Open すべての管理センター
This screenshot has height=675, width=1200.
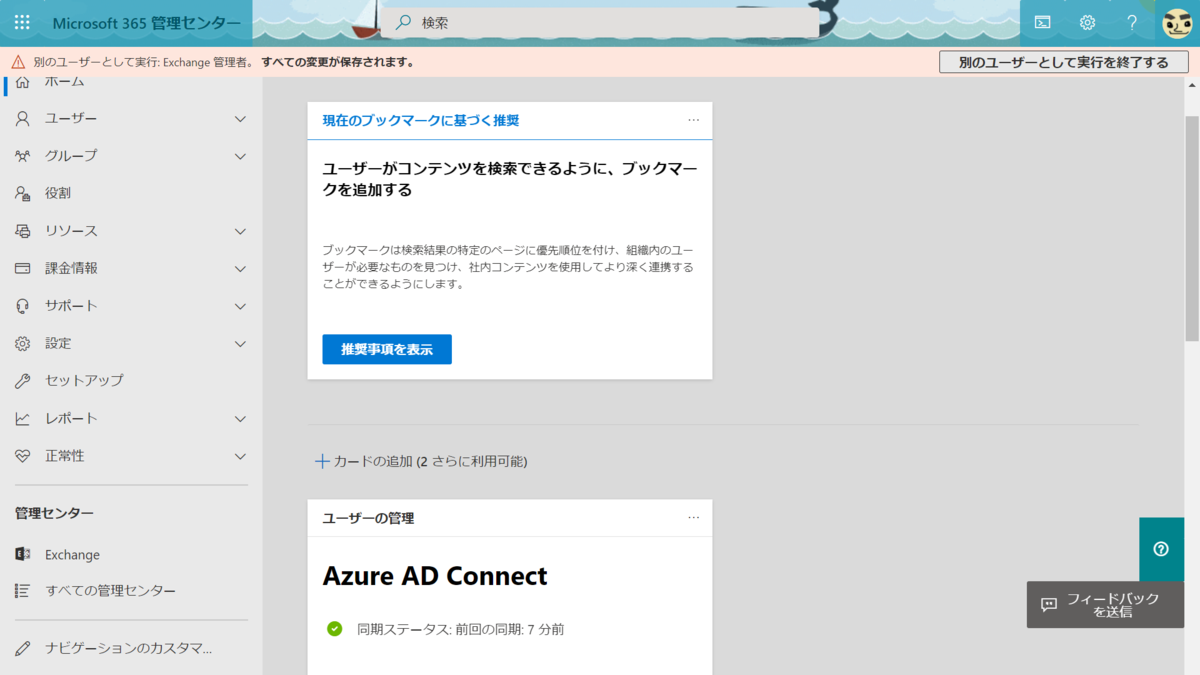click(x=131, y=591)
